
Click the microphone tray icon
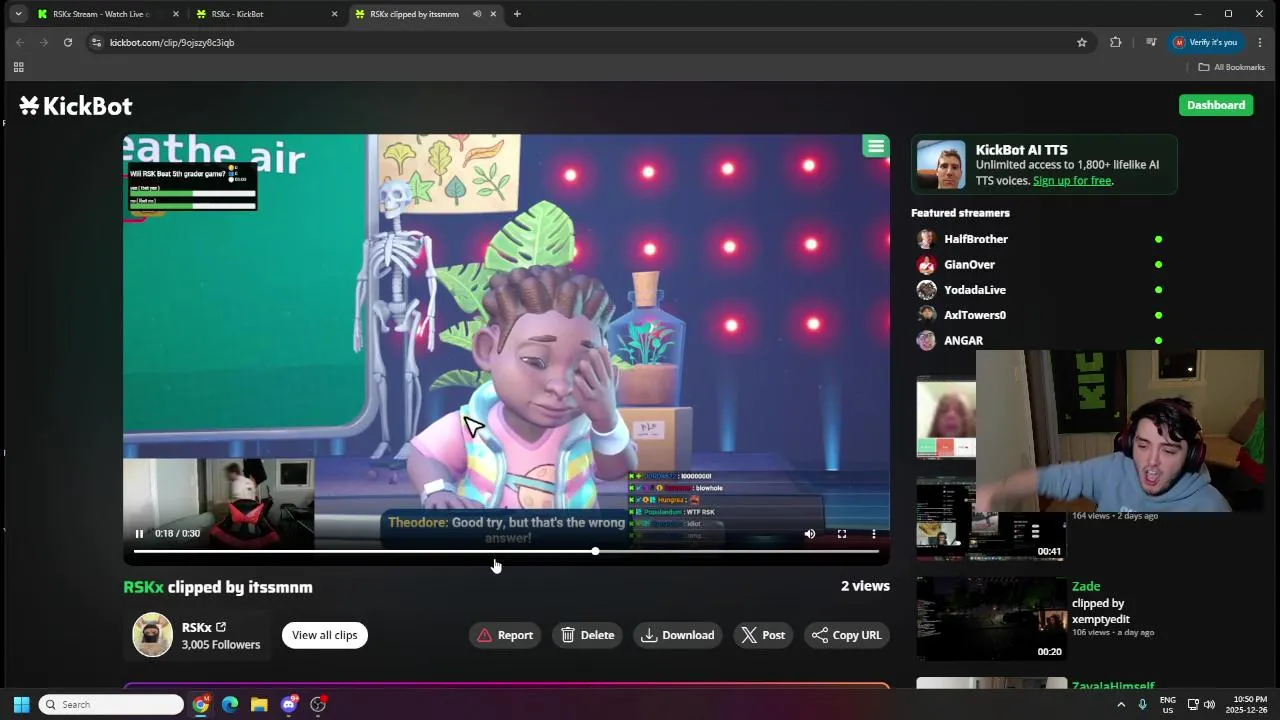(x=1143, y=705)
